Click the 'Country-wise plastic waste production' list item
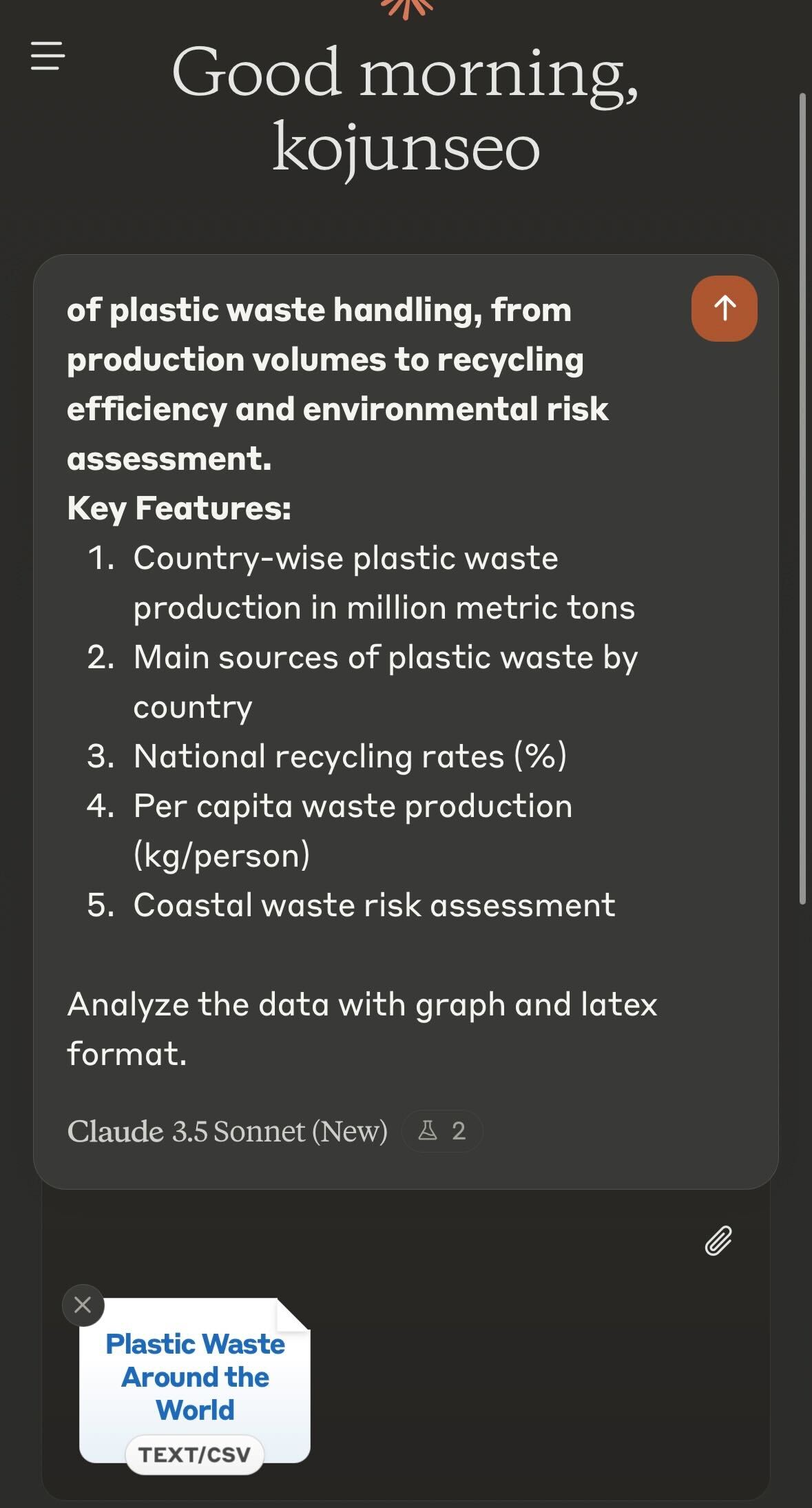 pos(383,583)
